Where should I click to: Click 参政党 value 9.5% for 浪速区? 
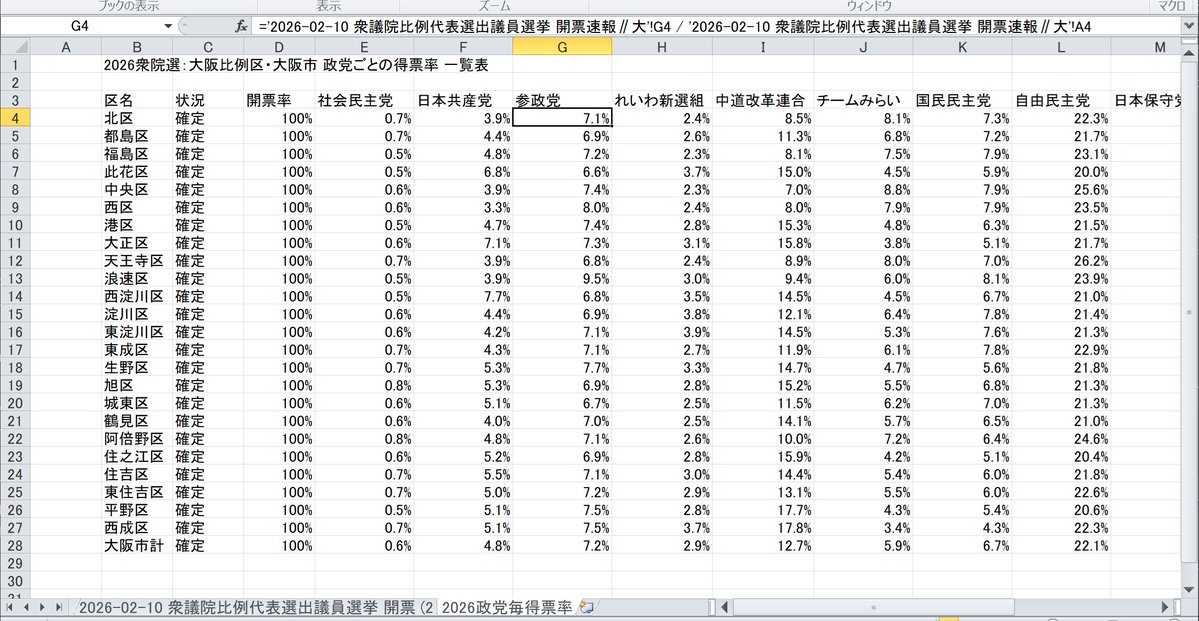click(x=562, y=278)
